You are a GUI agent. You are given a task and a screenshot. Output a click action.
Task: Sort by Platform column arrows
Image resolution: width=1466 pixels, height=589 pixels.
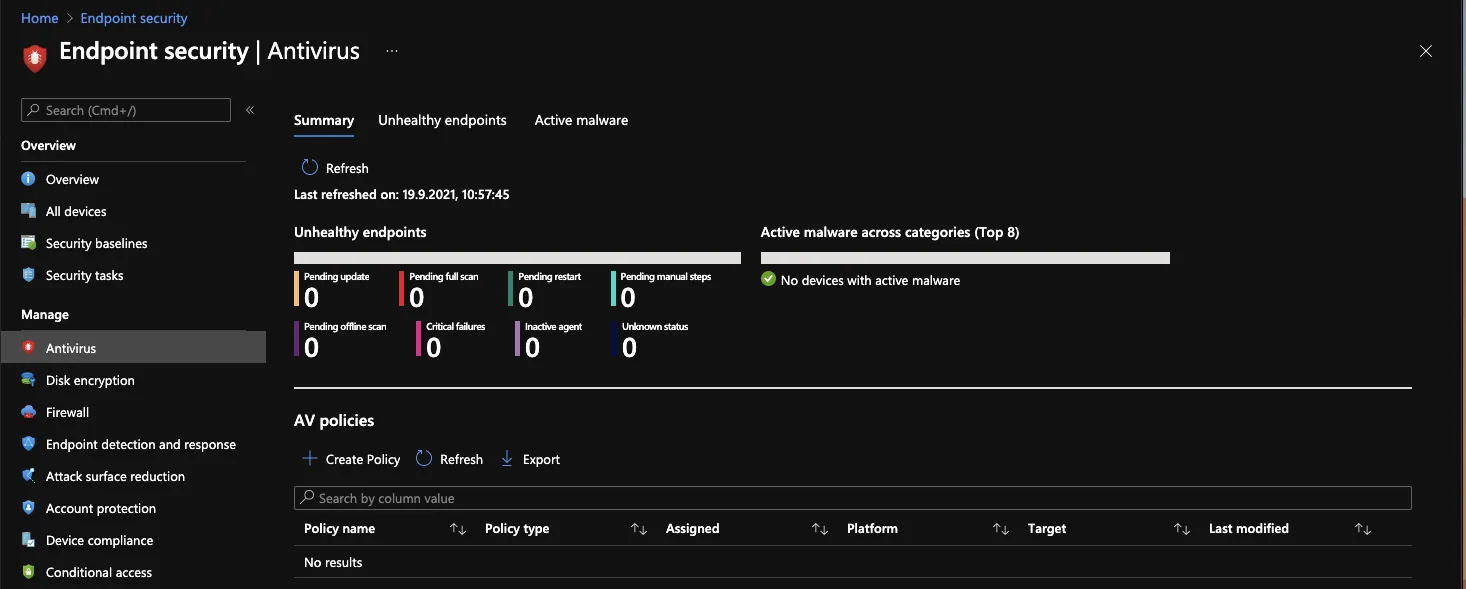[1001, 529]
